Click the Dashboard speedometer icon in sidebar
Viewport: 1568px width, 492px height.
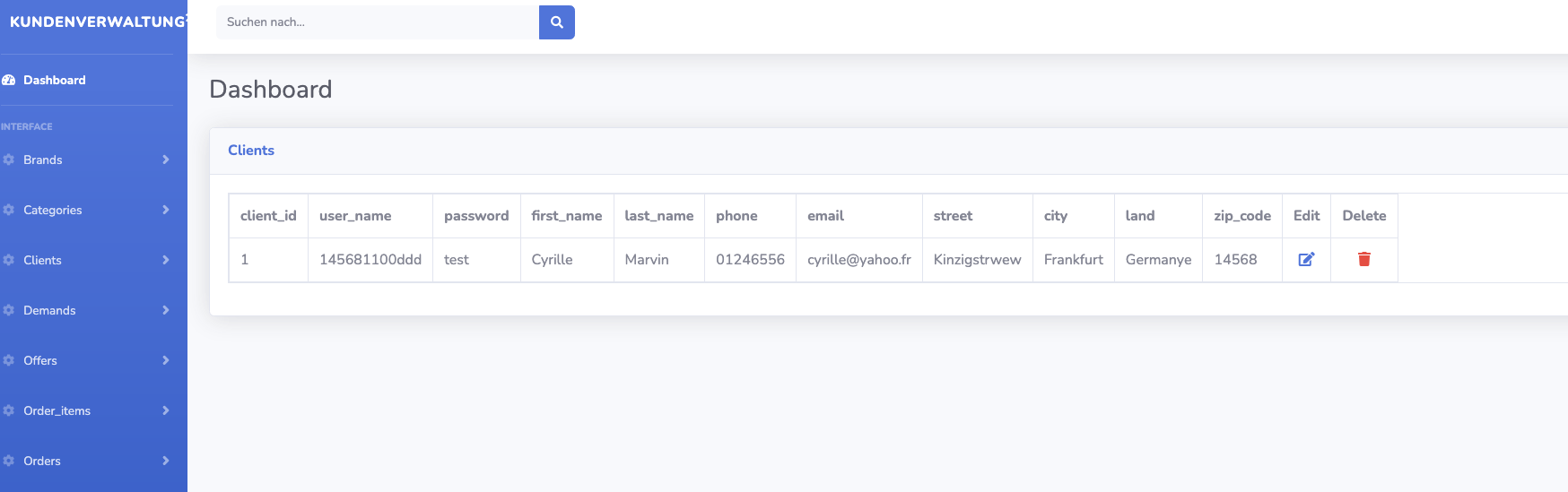coord(9,80)
